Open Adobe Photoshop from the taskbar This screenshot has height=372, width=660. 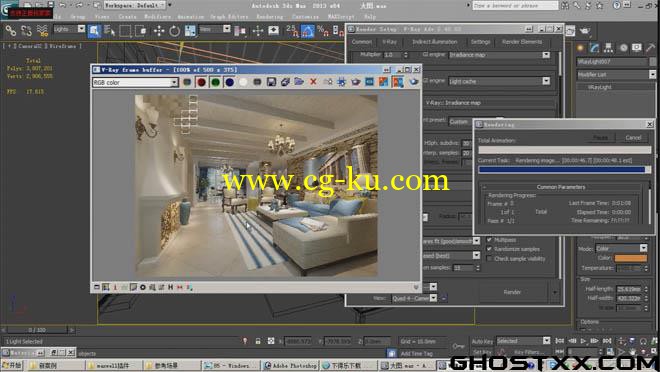tap(291, 365)
